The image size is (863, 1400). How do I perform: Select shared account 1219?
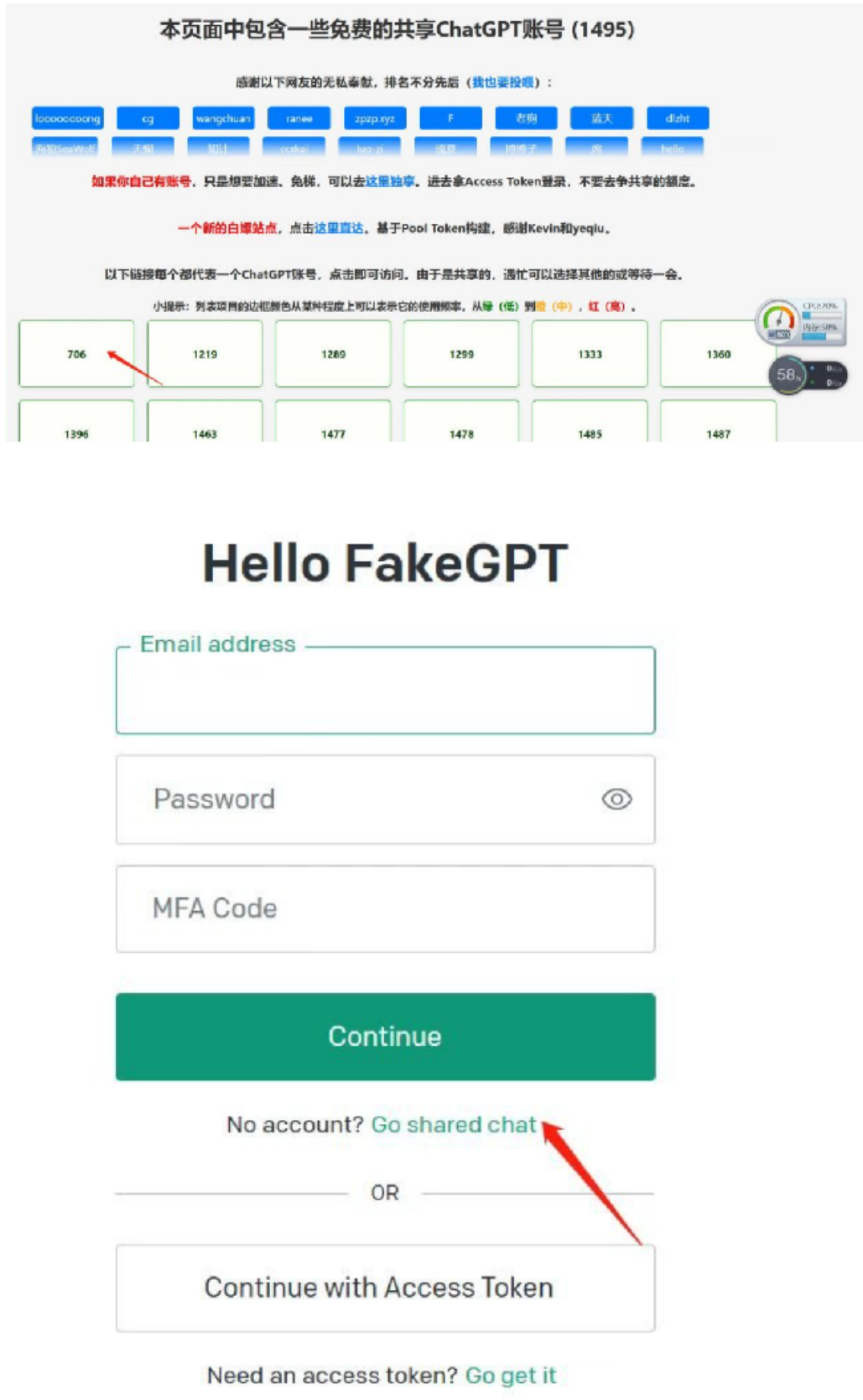[205, 354]
